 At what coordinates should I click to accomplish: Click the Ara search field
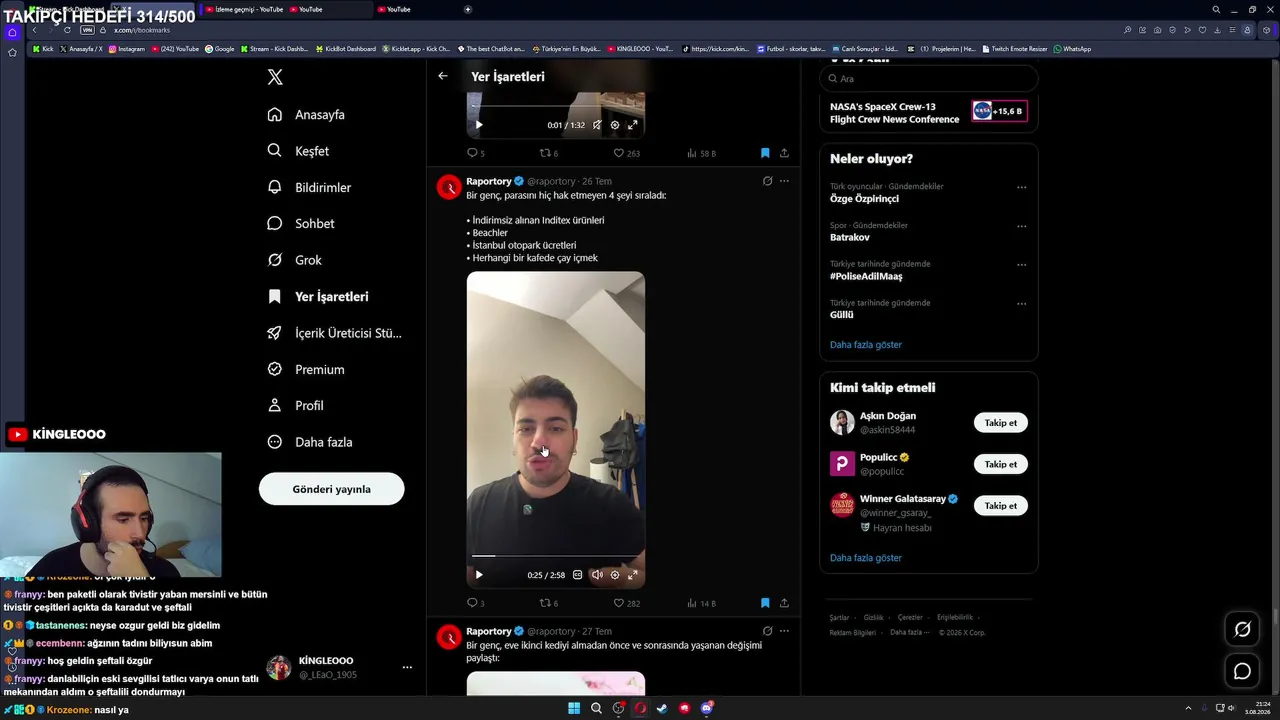(929, 78)
